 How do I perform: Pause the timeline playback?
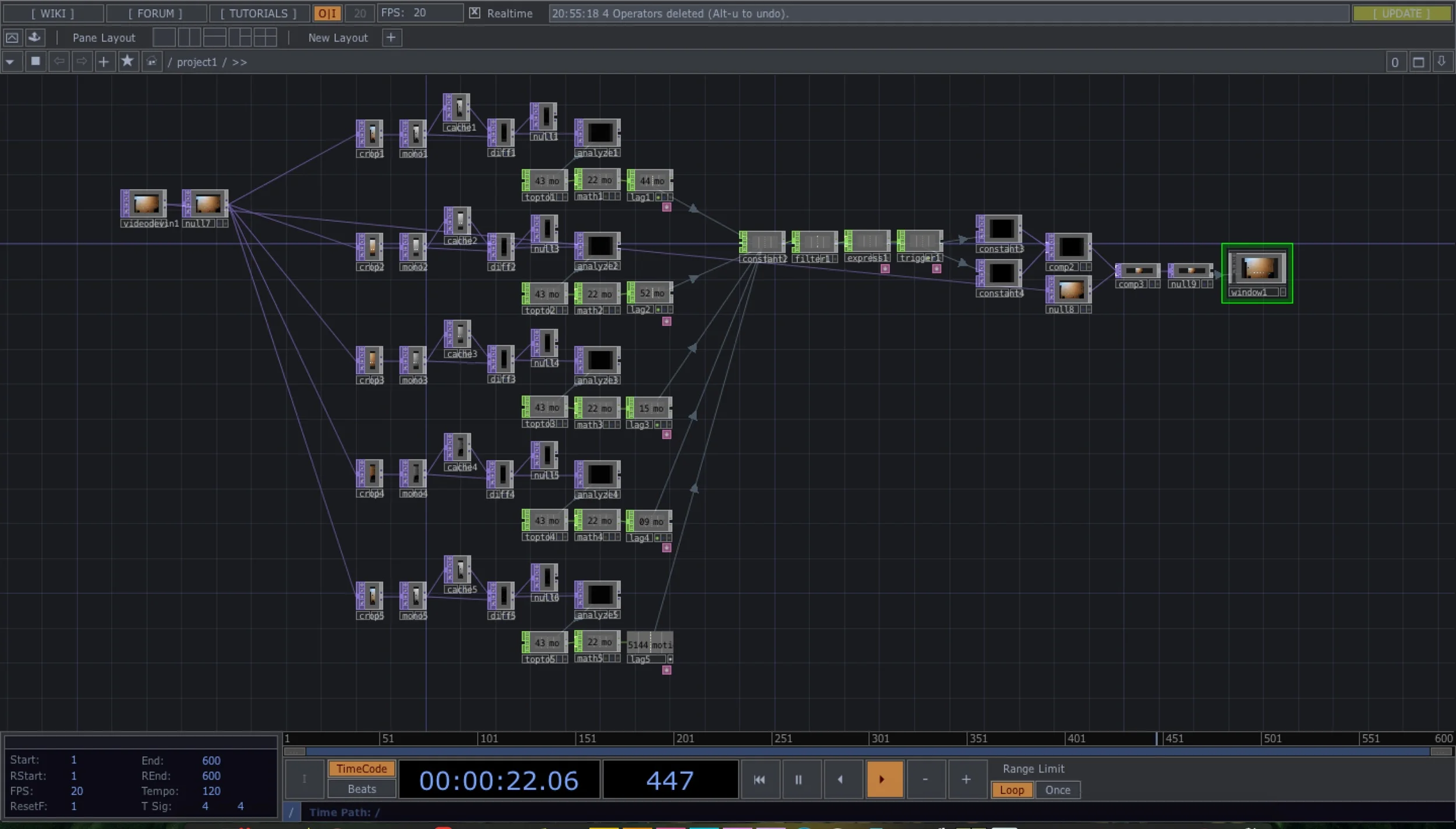click(x=798, y=779)
